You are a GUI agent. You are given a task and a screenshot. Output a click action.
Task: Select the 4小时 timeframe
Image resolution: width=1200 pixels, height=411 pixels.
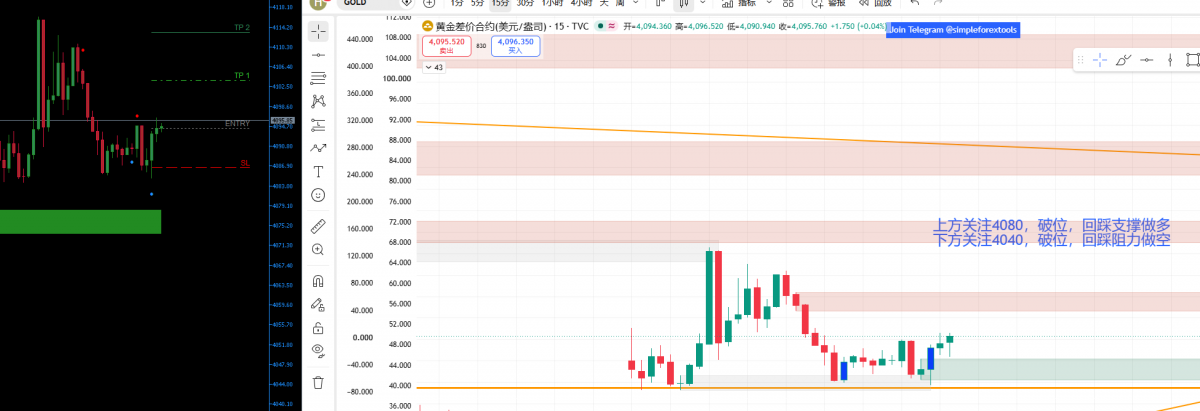(x=581, y=4)
